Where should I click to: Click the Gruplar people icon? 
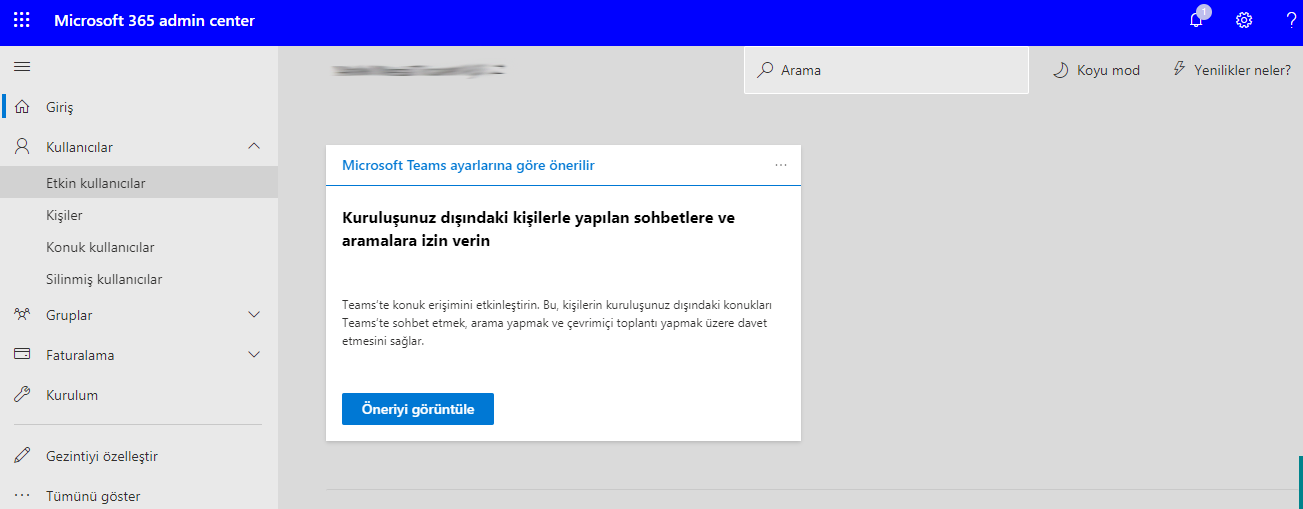pos(22,315)
